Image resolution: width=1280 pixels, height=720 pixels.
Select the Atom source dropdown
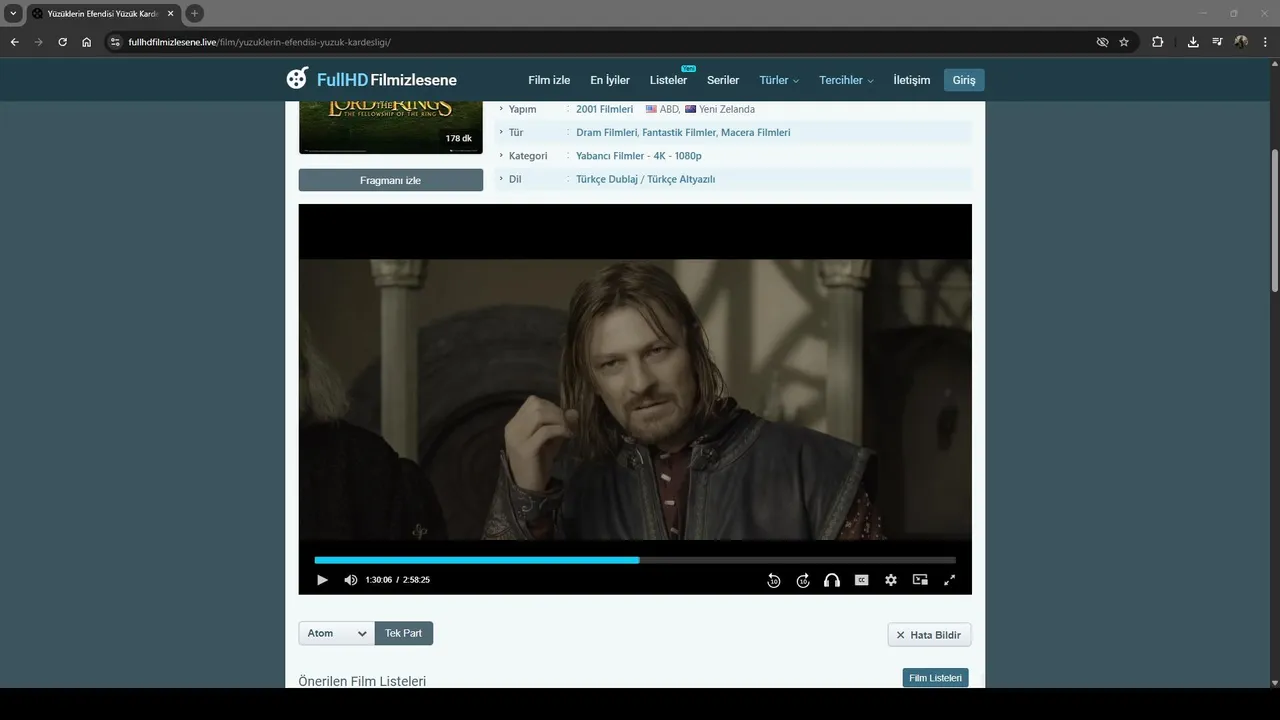click(x=337, y=633)
